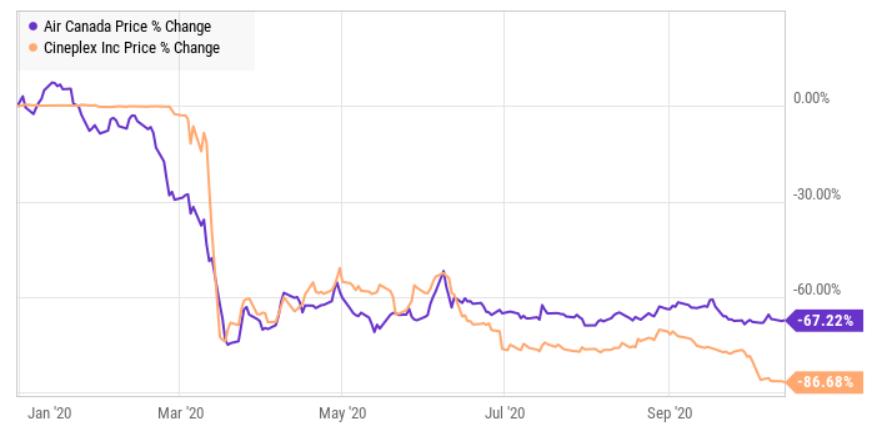Click the Air Canada line's January peak
The image size is (891, 445).
click(x=53, y=83)
